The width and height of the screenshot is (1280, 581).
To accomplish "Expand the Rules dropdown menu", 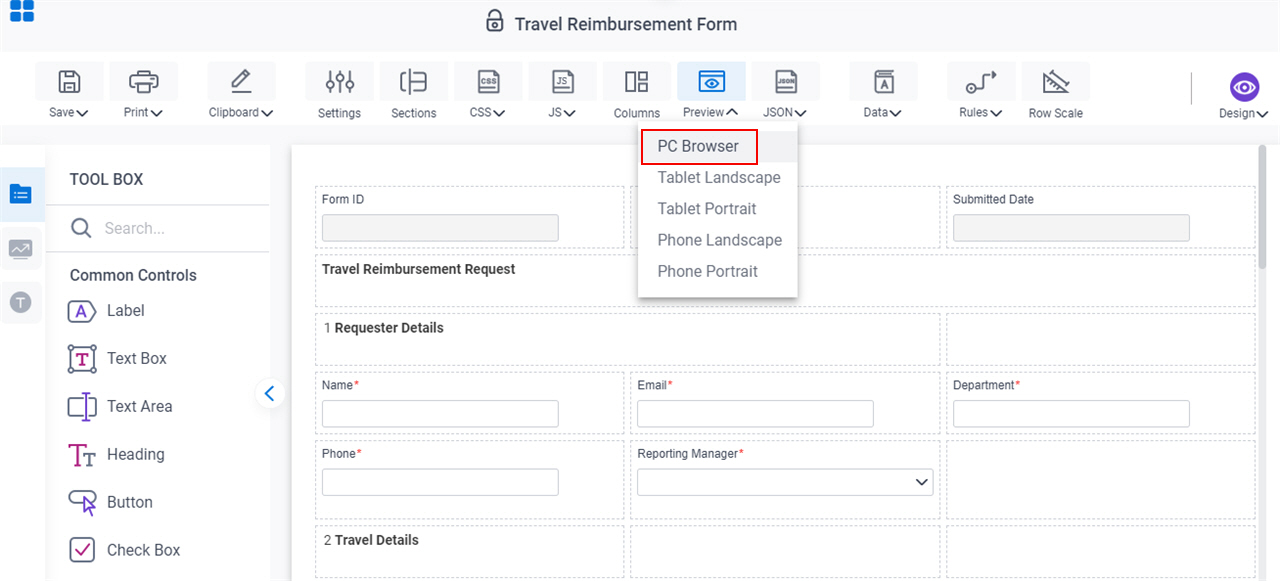I will (x=981, y=113).
